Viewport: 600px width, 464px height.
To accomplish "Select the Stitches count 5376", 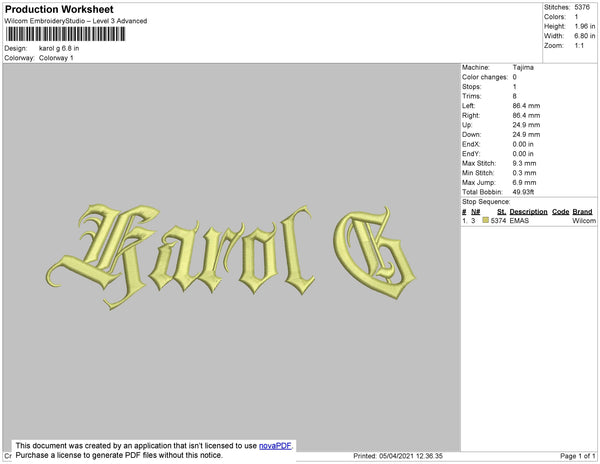I will click(x=582, y=7).
